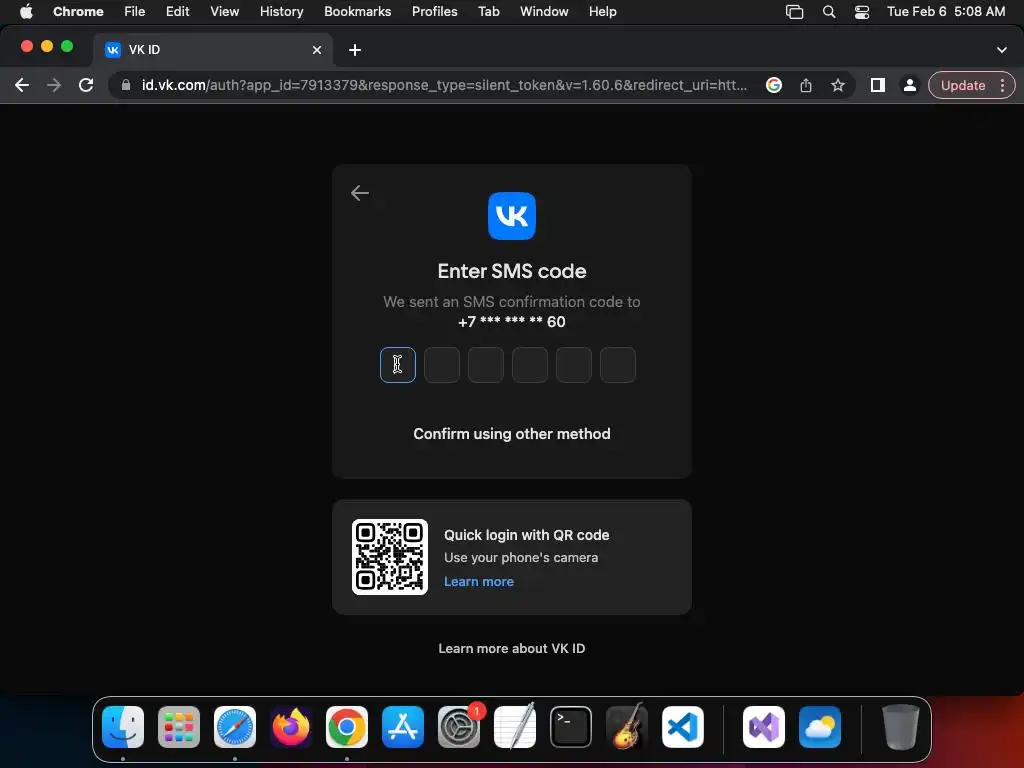The height and width of the screenshot is (768, 1024).
Task: Open Learn more about VK ID link
Action: point(511,648)
